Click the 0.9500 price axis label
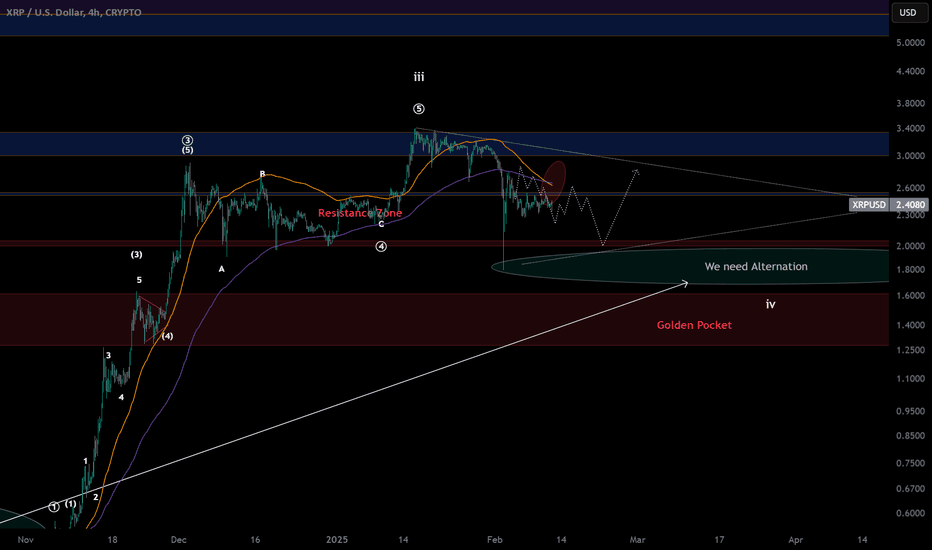The width and height of the screenshot is (932, 550). click(x=911, y=411)
